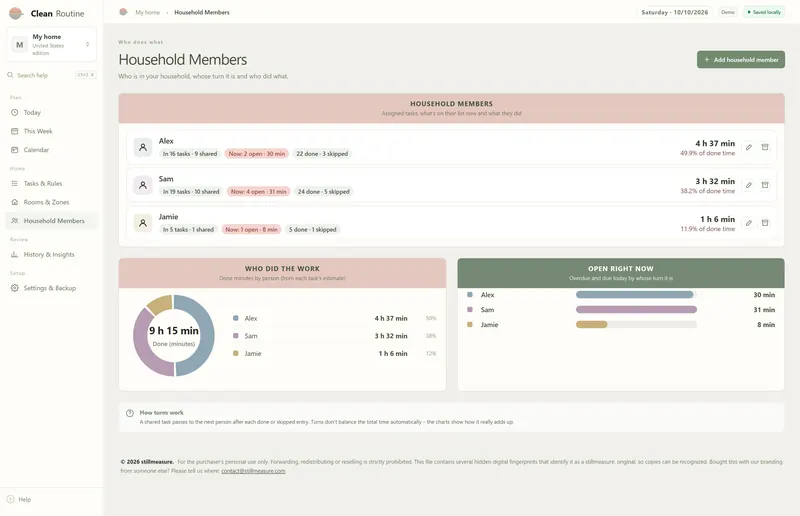The image size is (800, 516).
Task: Click Jamie's gold bar in Open Right Now
Action: click(x=592, y=324)
